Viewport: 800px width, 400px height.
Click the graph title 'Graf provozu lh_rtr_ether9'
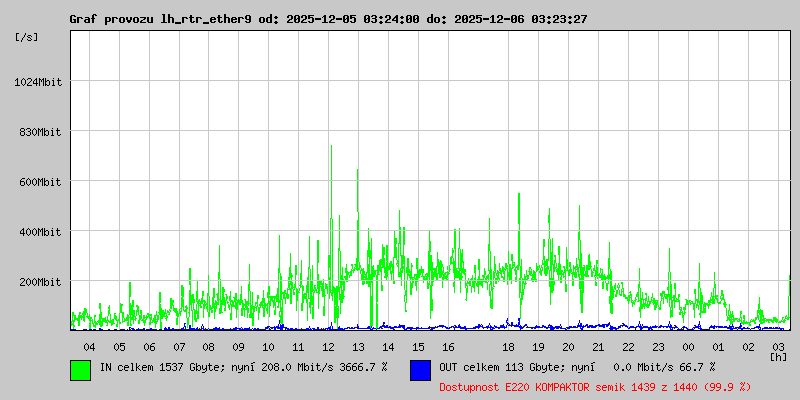[160, 19]
